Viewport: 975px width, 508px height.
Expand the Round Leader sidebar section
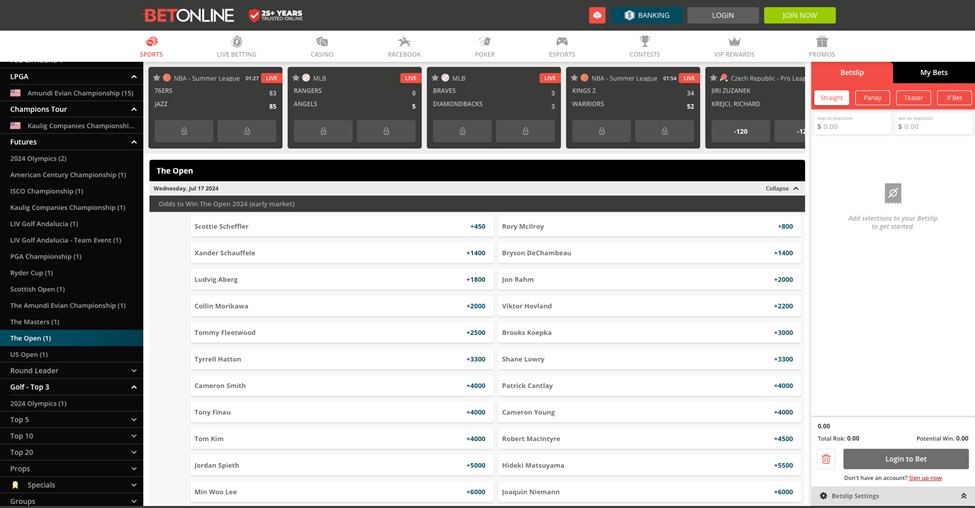click(134, 371)
